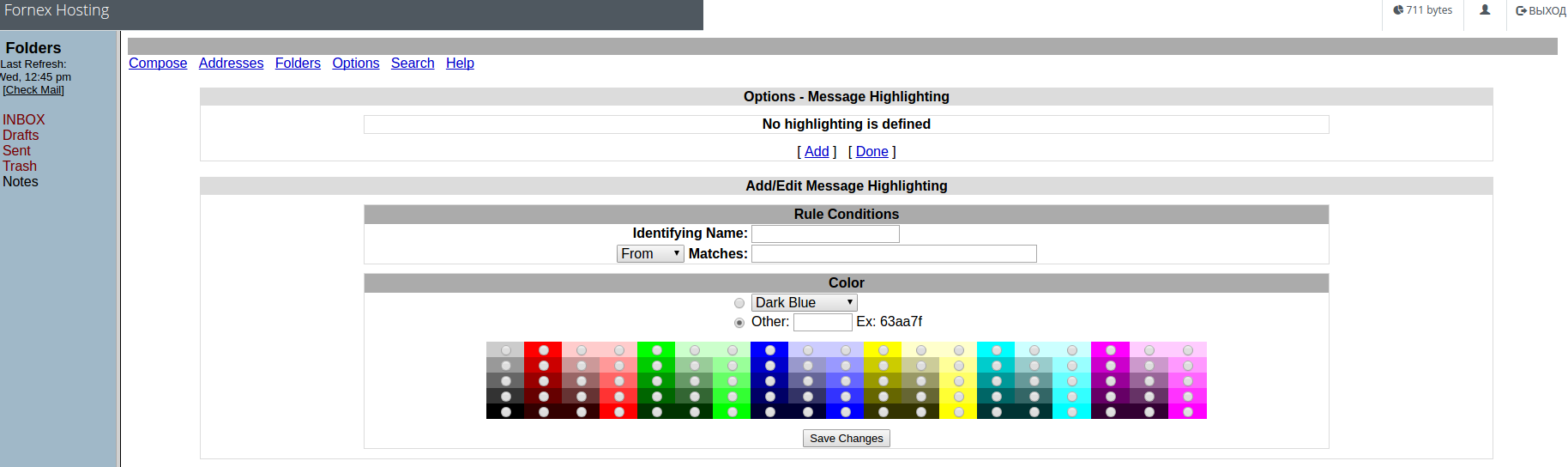The width and height of the screenshot is (1568, 467).
Task: Open the user profile icon
Action: (1485, 10)
